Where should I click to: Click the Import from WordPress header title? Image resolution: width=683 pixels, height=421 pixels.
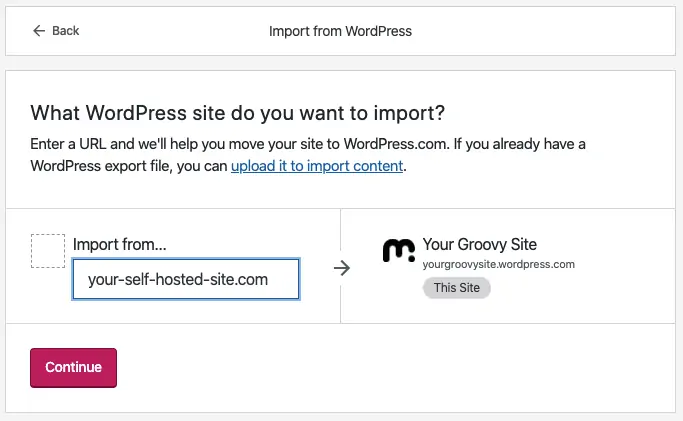pyautogui.click(x=340, y=31)
